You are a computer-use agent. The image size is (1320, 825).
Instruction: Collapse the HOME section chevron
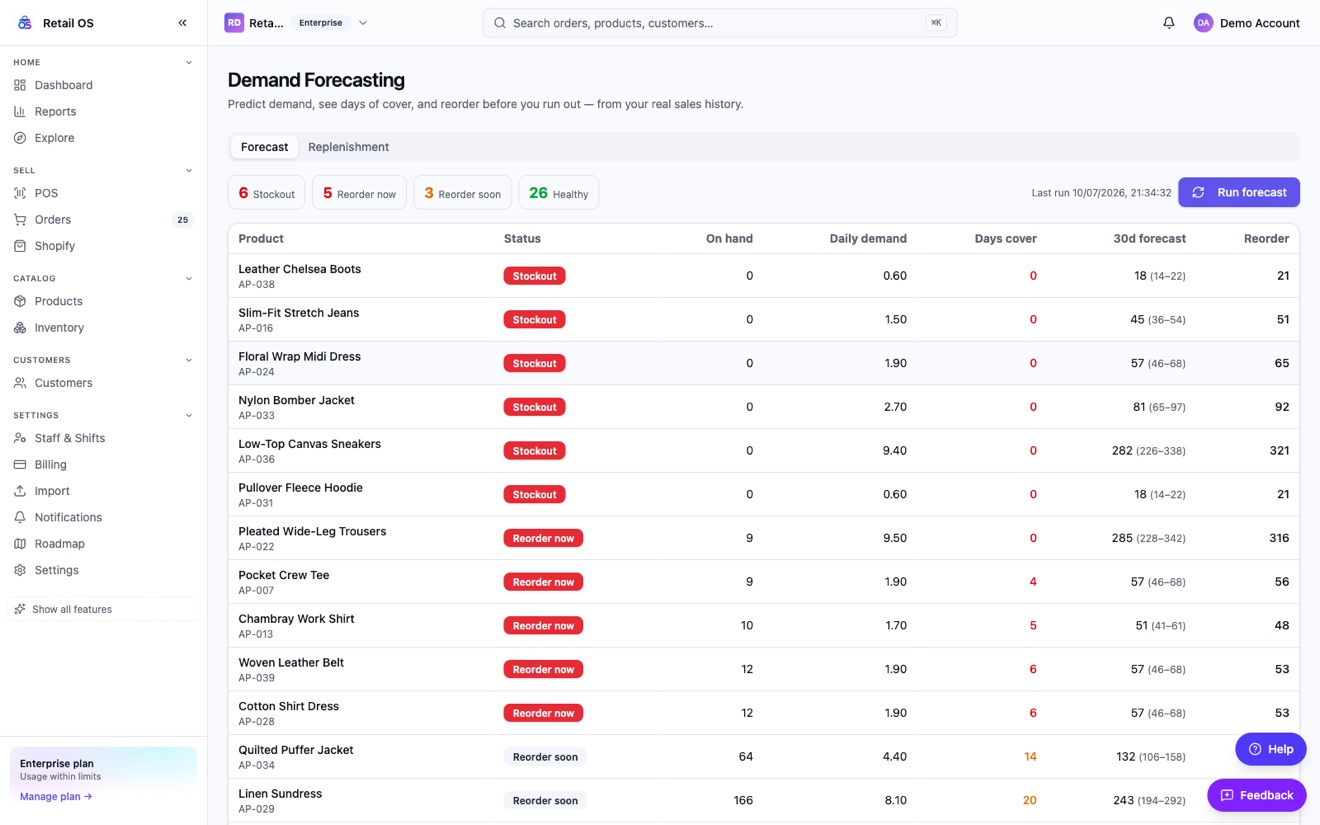pyautogui.click(x=189, y=62)
